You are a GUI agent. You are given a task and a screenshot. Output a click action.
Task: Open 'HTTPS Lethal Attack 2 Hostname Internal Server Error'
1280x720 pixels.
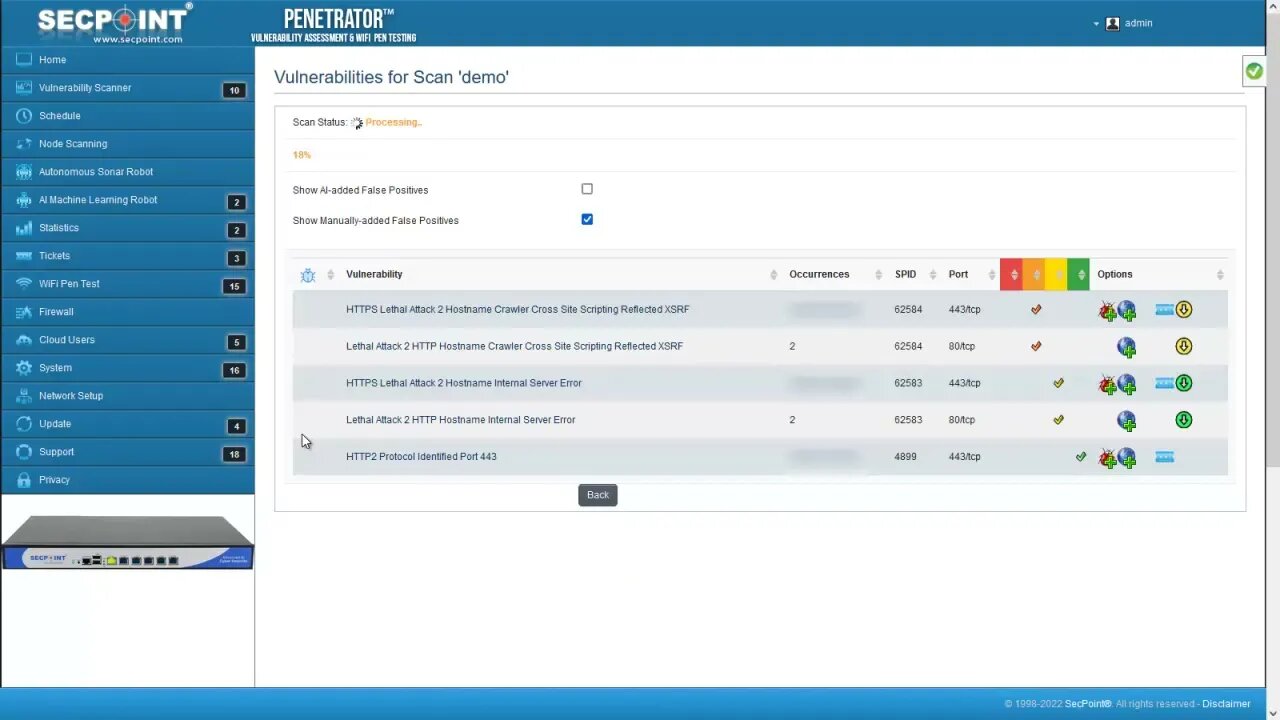coord(463,383)
